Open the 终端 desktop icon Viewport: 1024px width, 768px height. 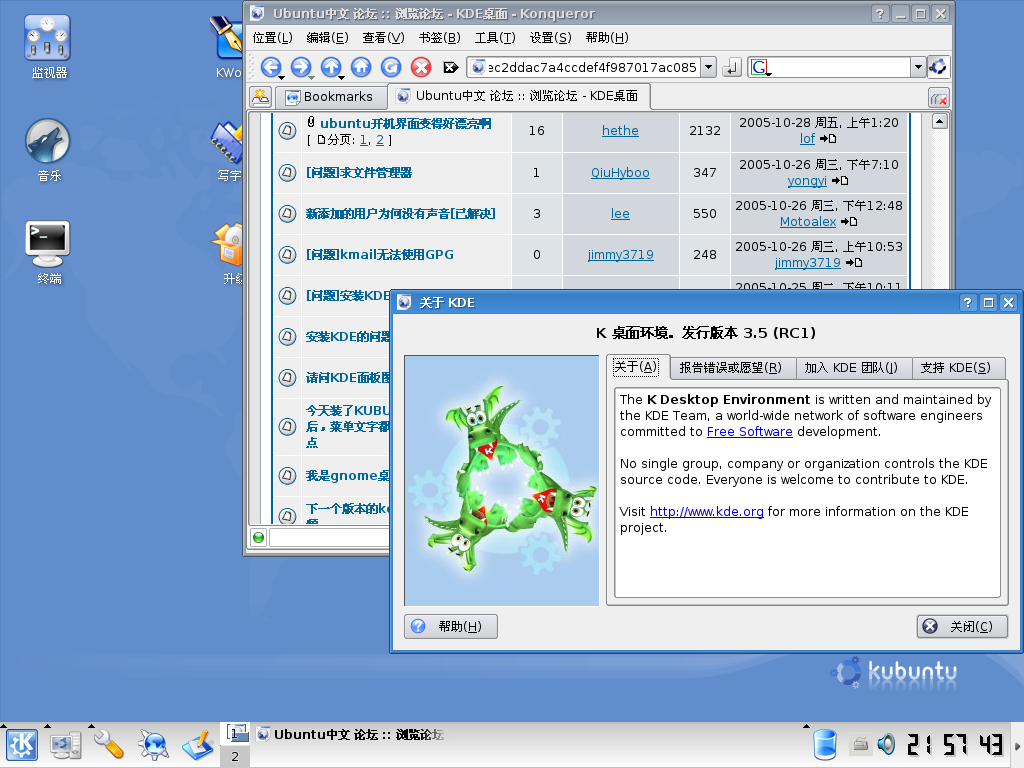click(48, 253)
